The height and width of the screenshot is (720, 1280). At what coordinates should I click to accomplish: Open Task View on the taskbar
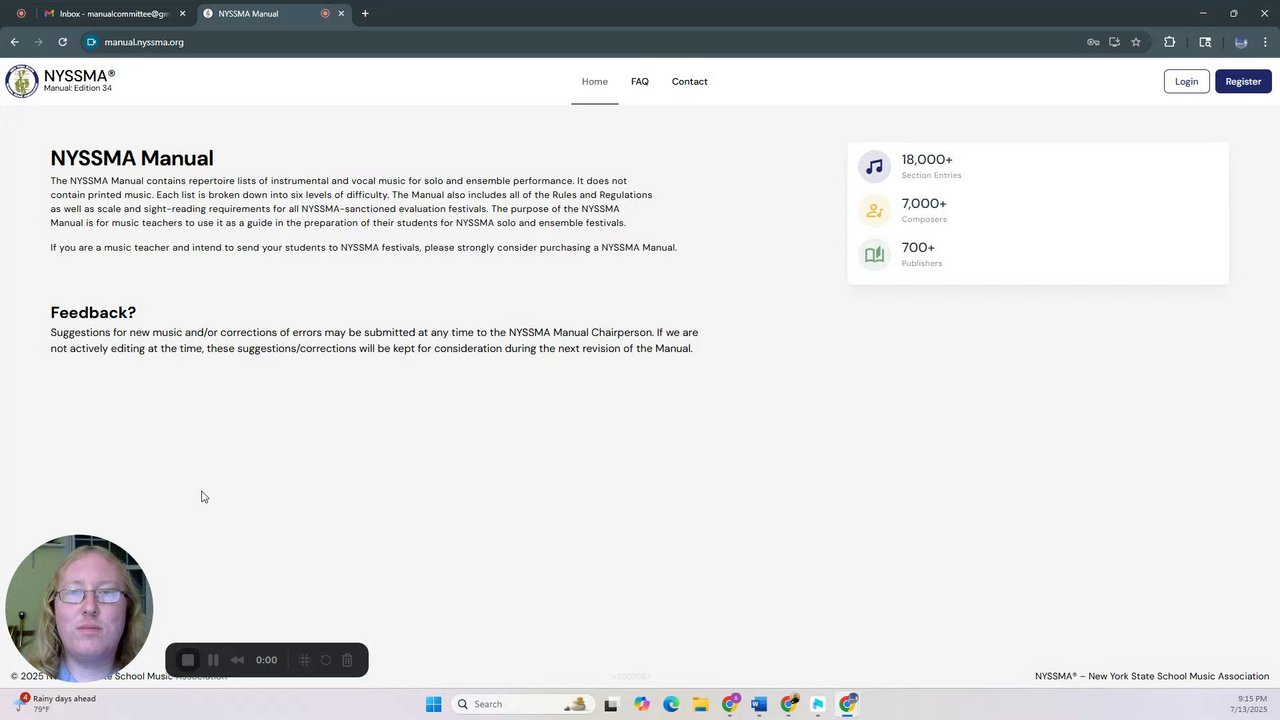coord(611,704)
